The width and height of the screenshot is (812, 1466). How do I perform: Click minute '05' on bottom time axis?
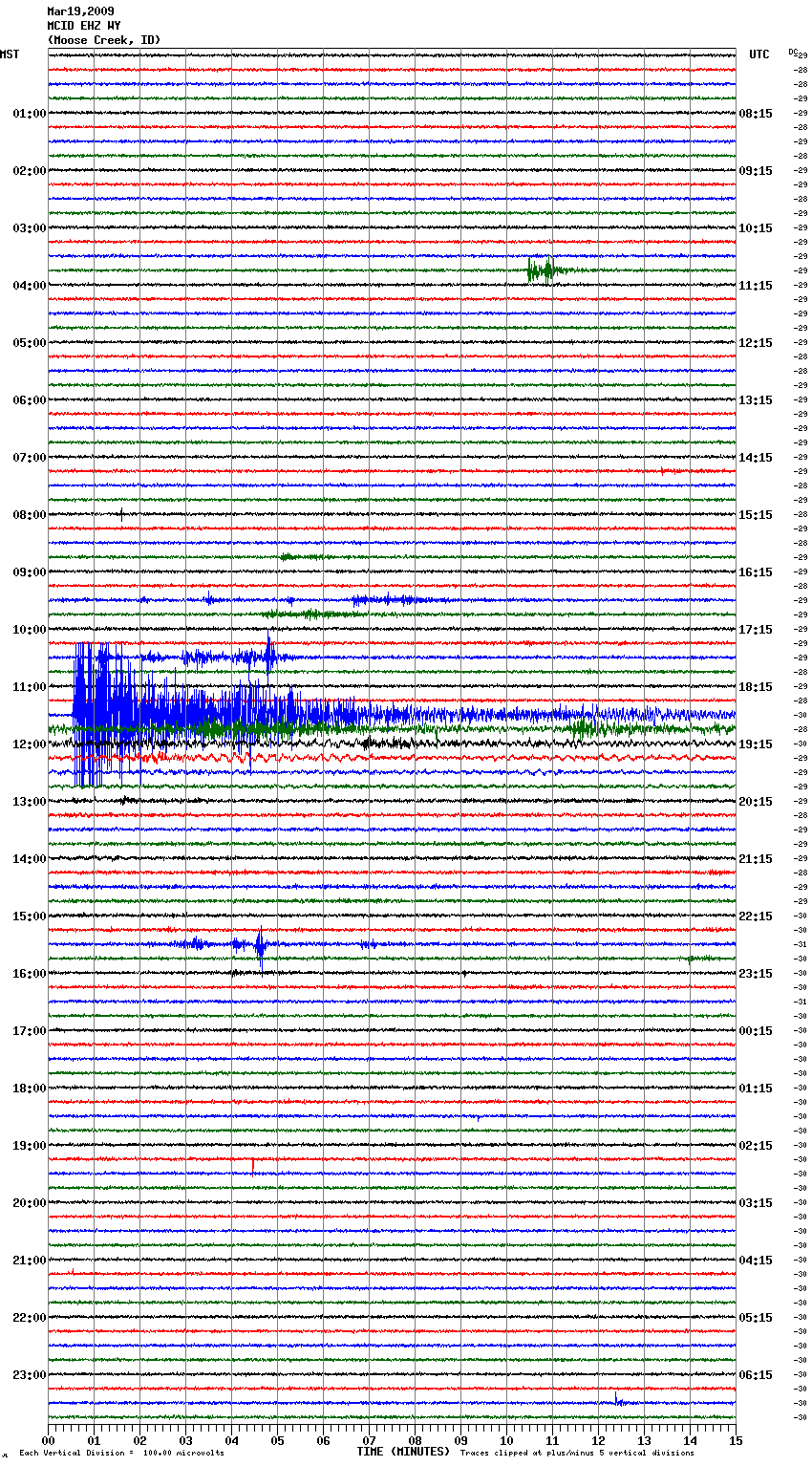coord(277,1440)
